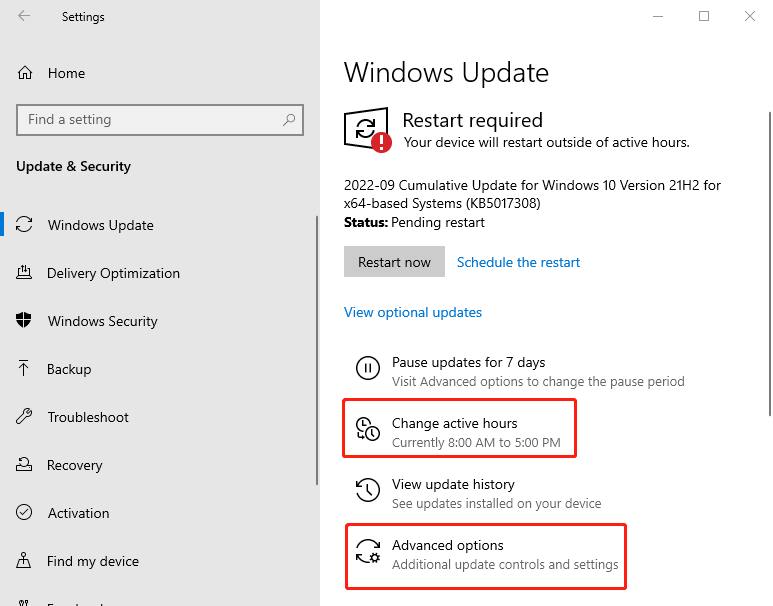
Task: Click the search magnifier icon
Action: click(x=289, y=119)
